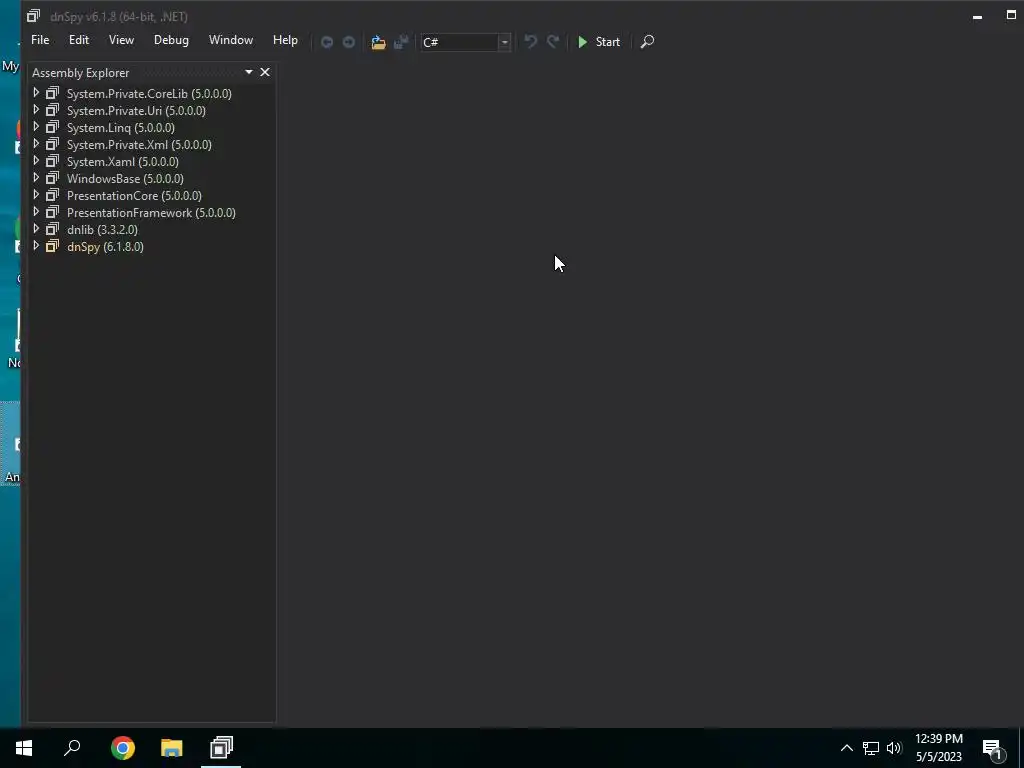Show hidden system tray icons

point(846,748)
